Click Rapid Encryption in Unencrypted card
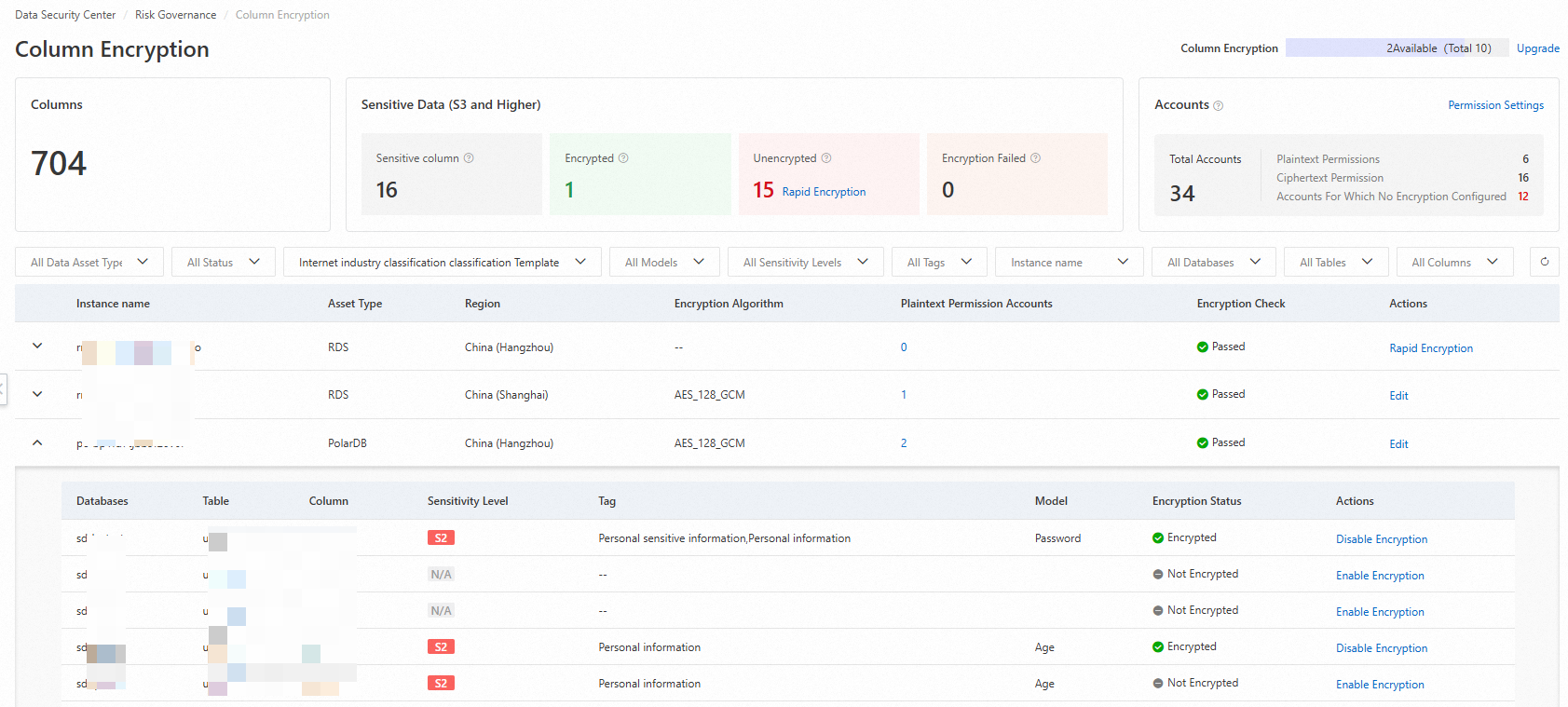This screenshot has height=707, width=1568. click(x=824, y=192)
